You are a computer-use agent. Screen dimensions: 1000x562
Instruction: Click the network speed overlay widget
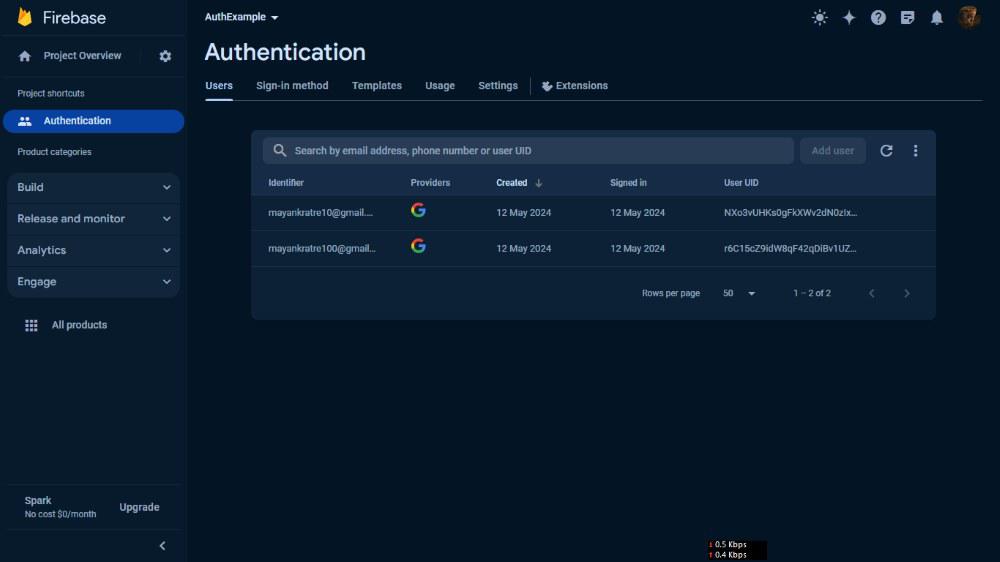point(737,550)
